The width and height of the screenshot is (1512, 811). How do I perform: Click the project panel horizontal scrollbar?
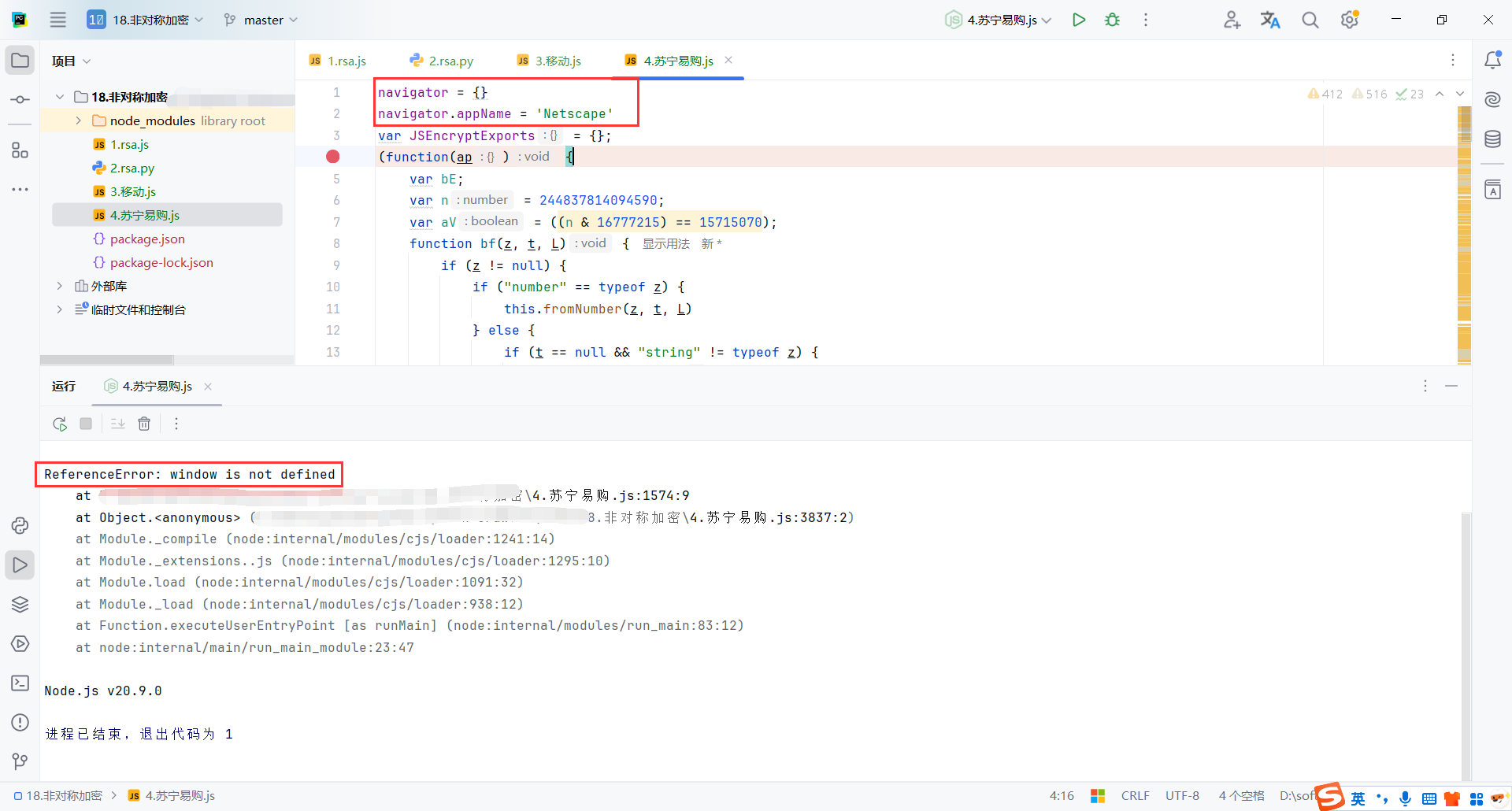[107, 360]
